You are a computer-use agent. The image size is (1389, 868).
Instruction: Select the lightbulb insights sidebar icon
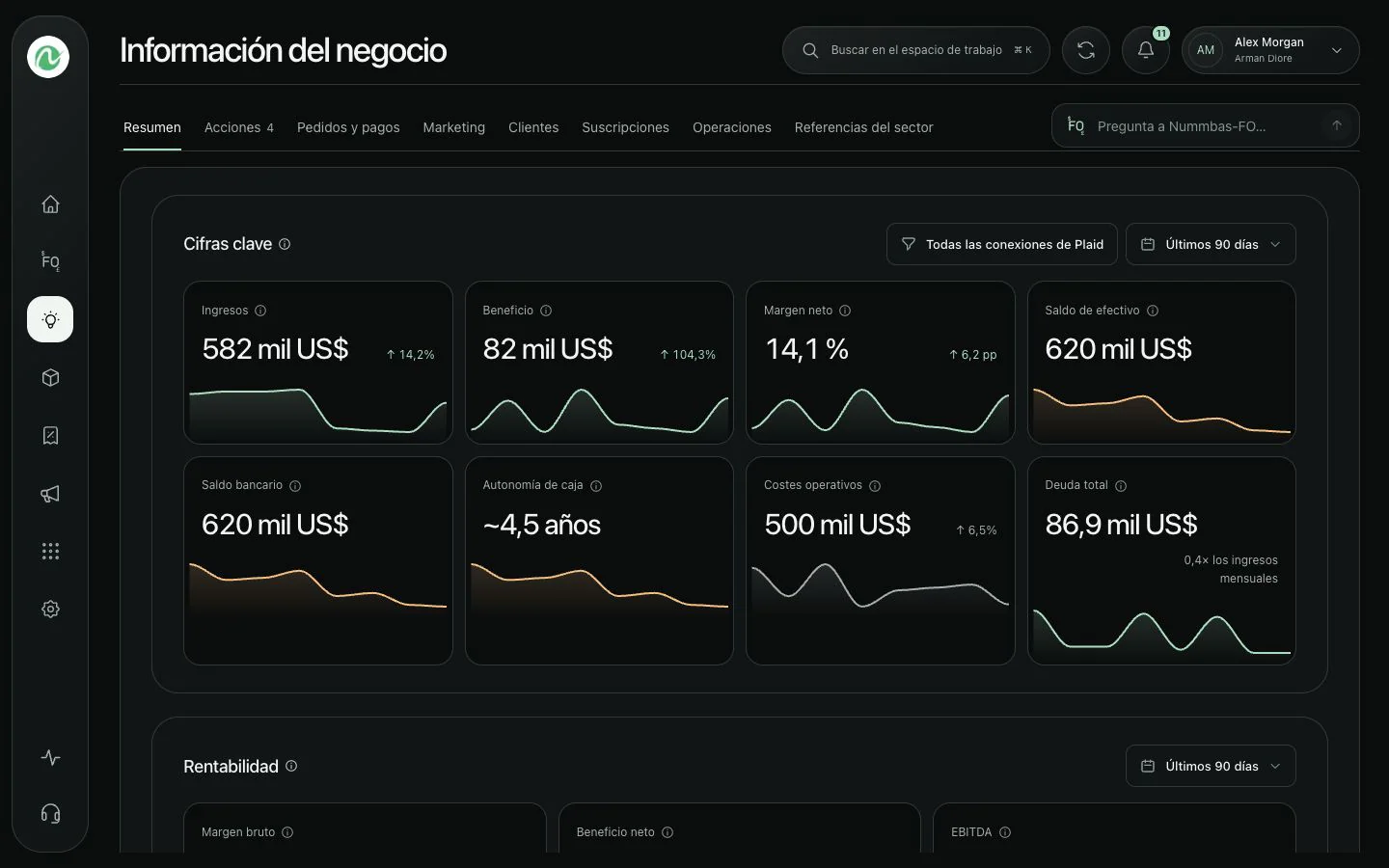click(50, 319)
